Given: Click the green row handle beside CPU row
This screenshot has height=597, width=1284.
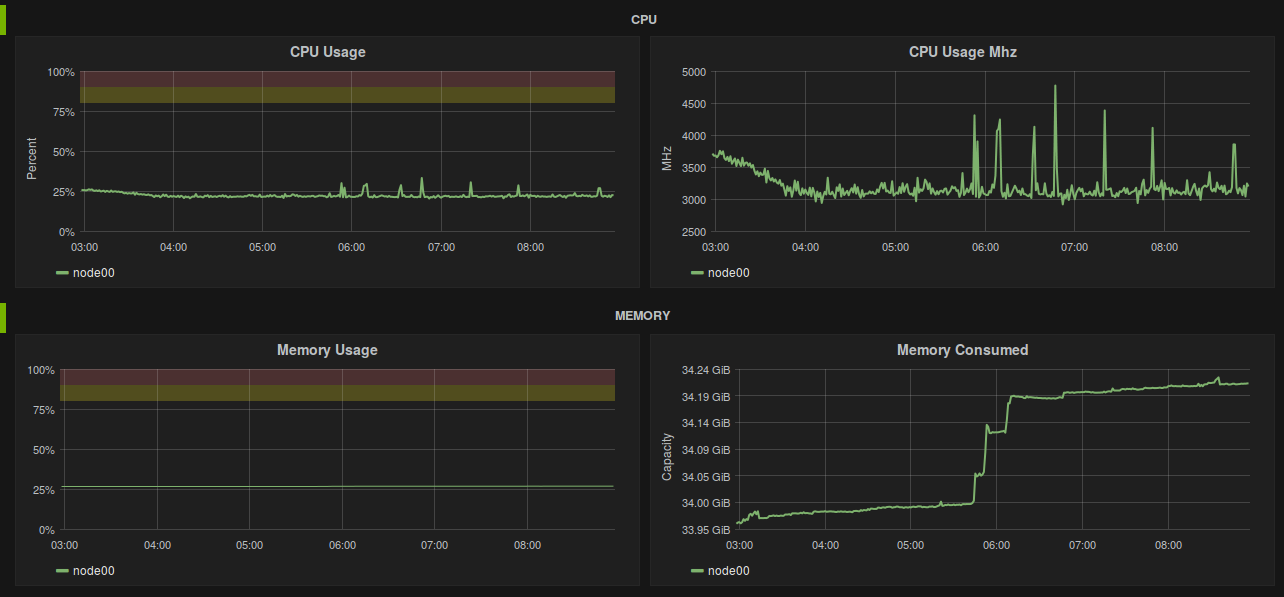Looking at the screenshot, I should pyautogui.click(x=3, y=18).
